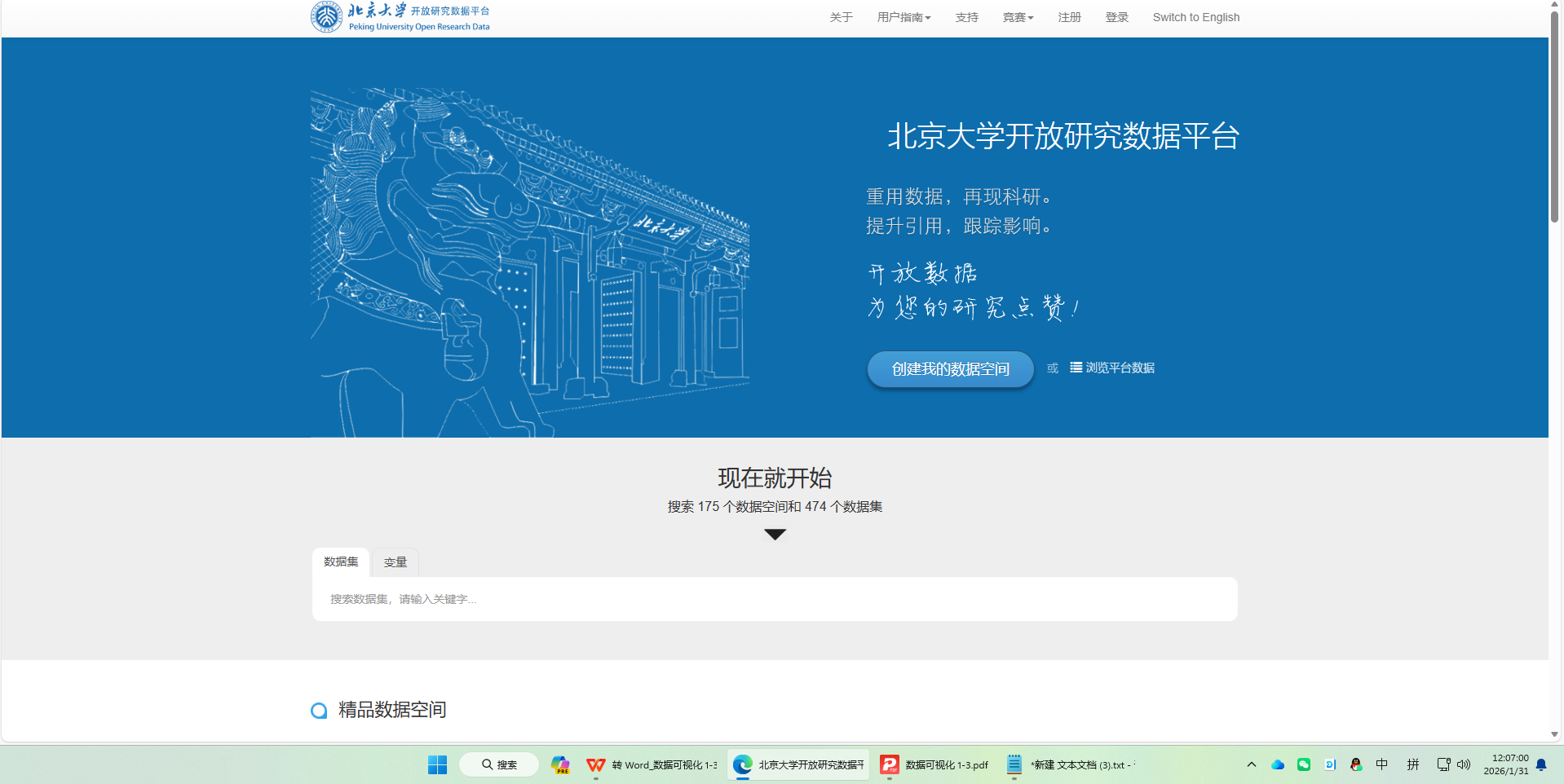Open 数据可视化 1-3.pdf taskbar item

[935, 764]
